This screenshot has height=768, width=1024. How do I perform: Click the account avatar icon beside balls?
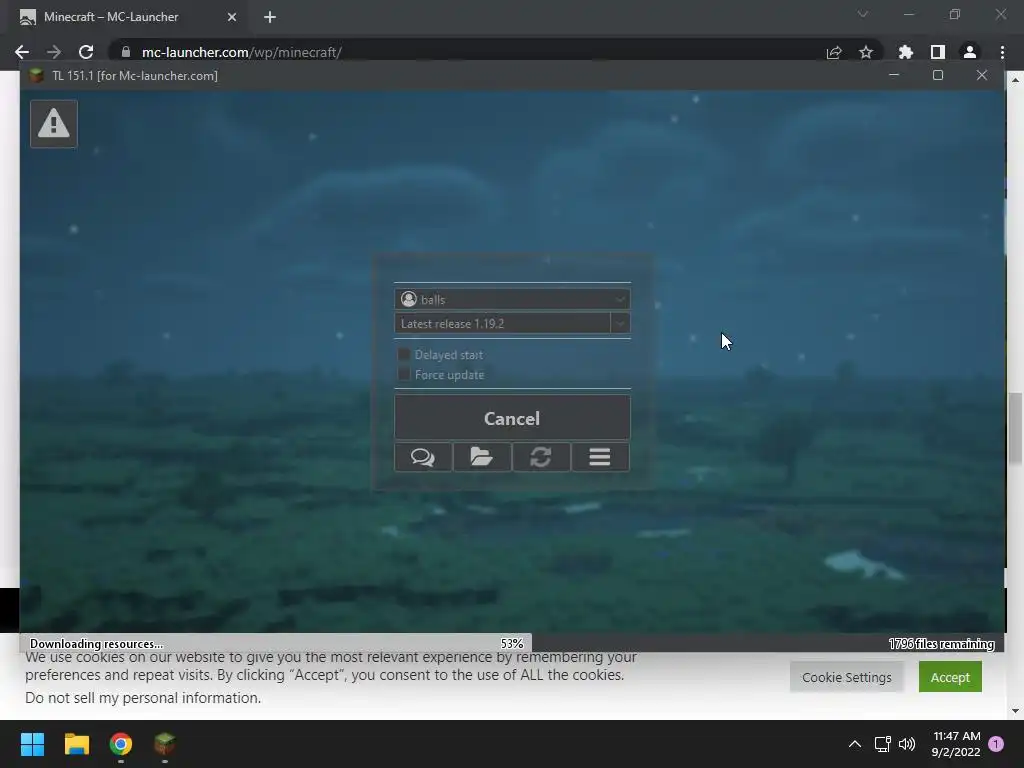(x=409, y=299)
